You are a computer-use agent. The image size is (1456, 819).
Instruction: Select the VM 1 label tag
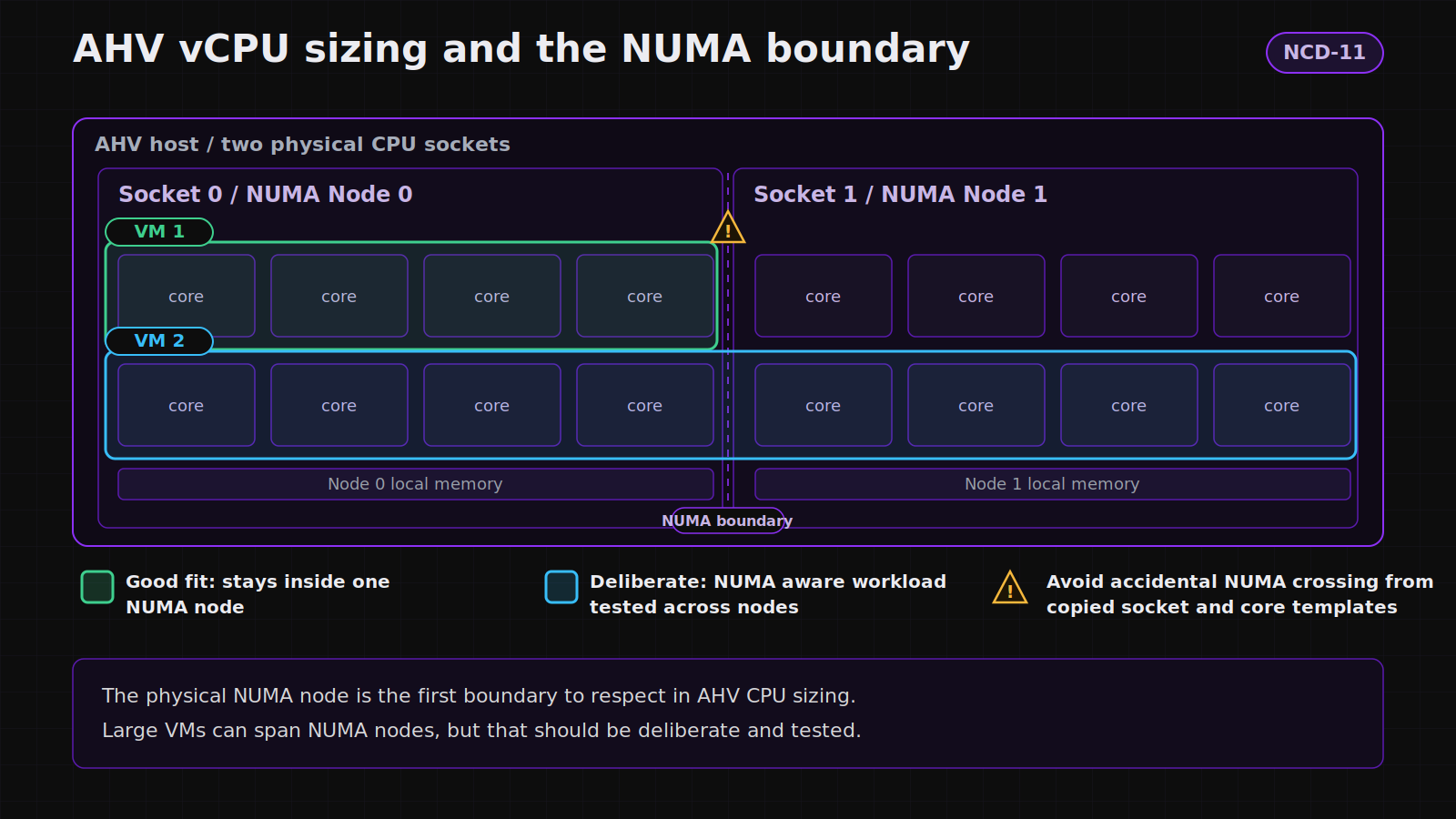pyautogui.click(x=159, y=232)
